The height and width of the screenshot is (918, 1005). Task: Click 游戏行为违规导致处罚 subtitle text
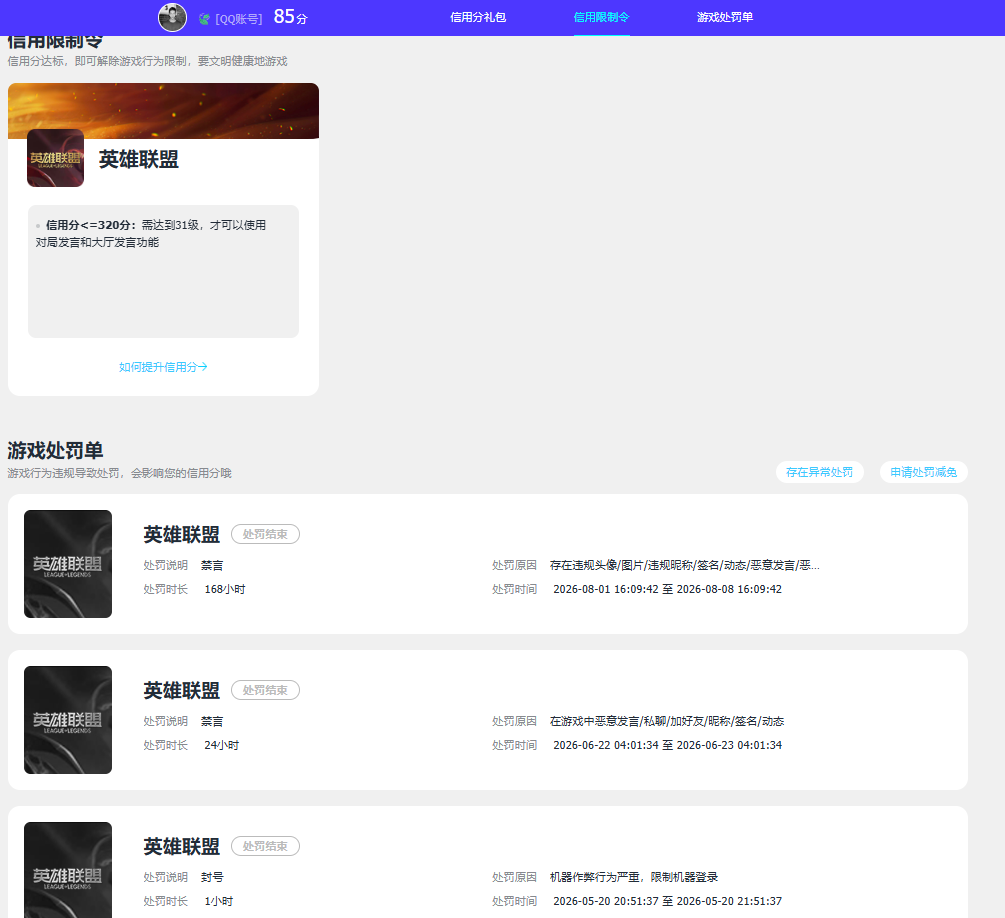tap(119, 472)
